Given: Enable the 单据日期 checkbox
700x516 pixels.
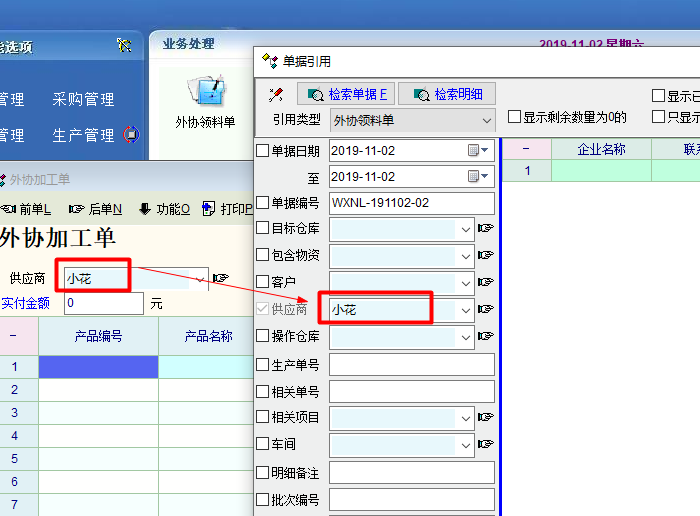Looking at the screenshot, I should point(264,151).
